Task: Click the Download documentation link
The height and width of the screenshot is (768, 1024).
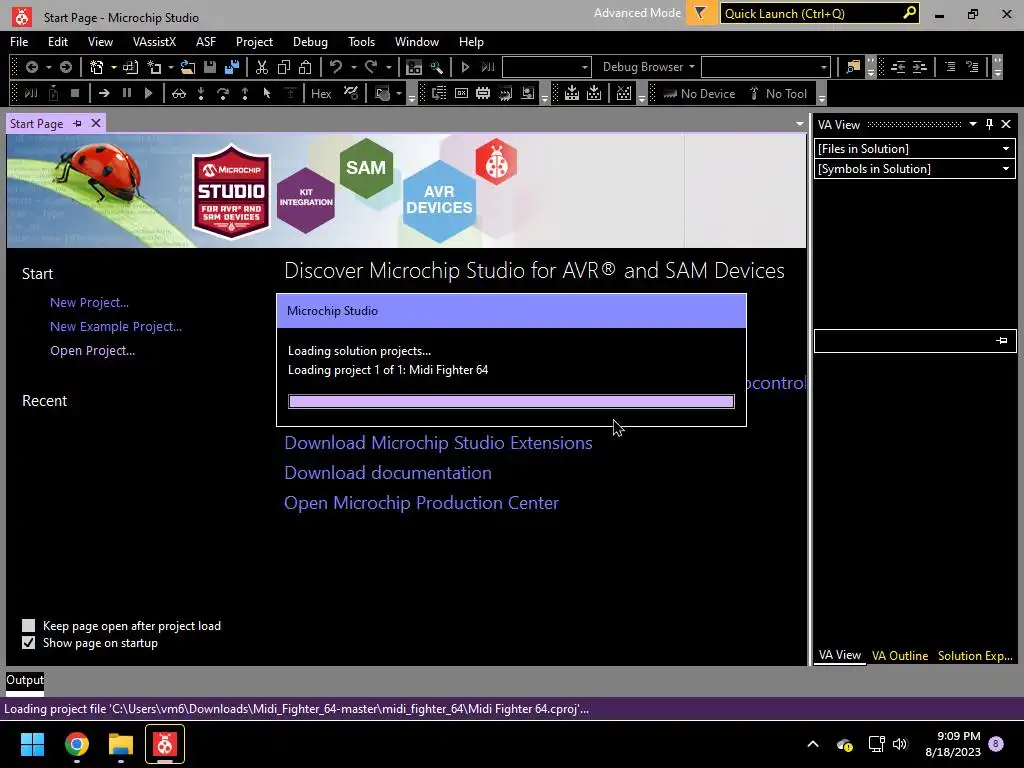Action: pos(388,473)
